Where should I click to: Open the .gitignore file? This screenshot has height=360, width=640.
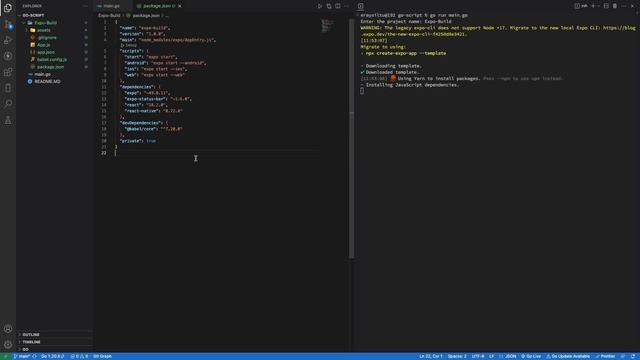pos(47,38)
